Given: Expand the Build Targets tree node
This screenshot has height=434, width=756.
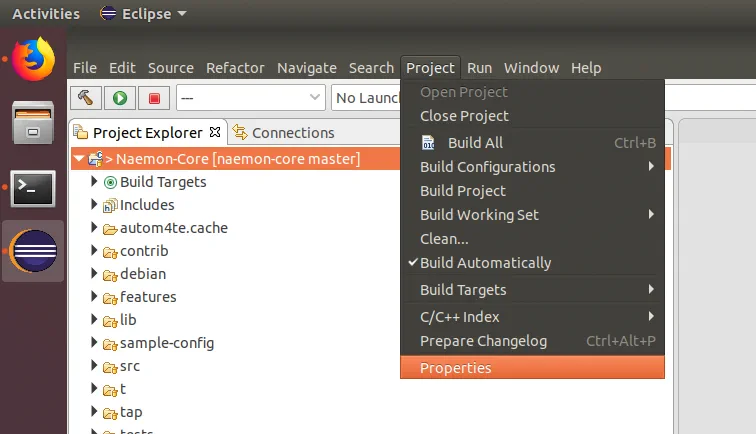Looking at the screenshot, I should (94, 181).
